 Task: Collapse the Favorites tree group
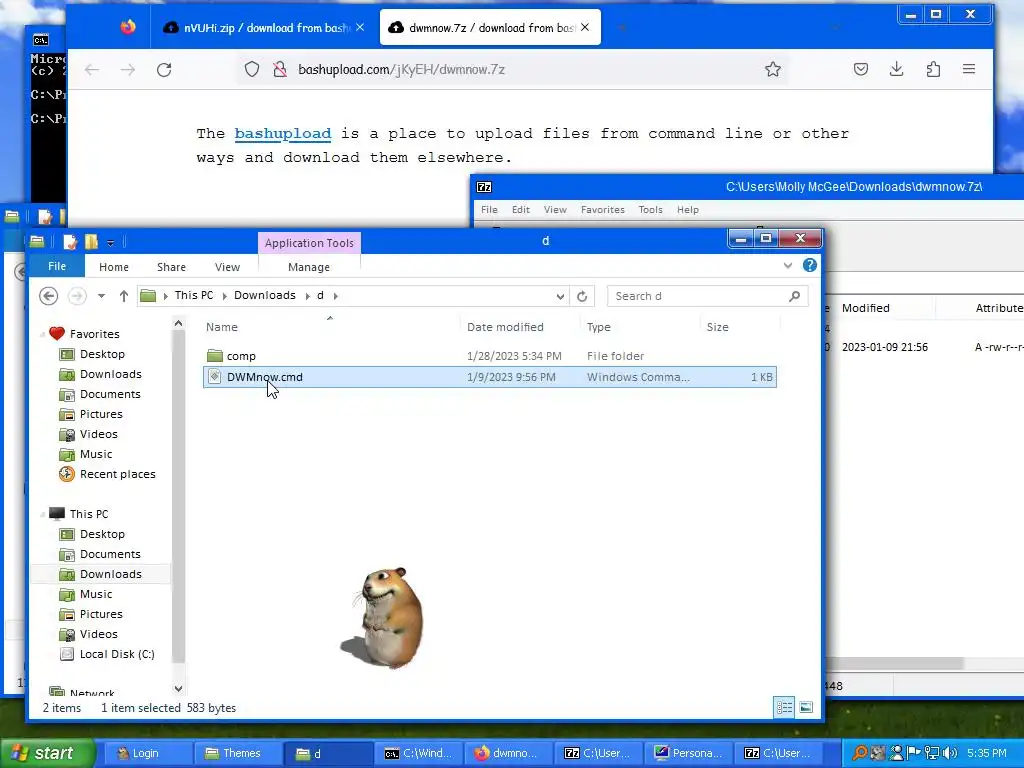click(42, 334)
